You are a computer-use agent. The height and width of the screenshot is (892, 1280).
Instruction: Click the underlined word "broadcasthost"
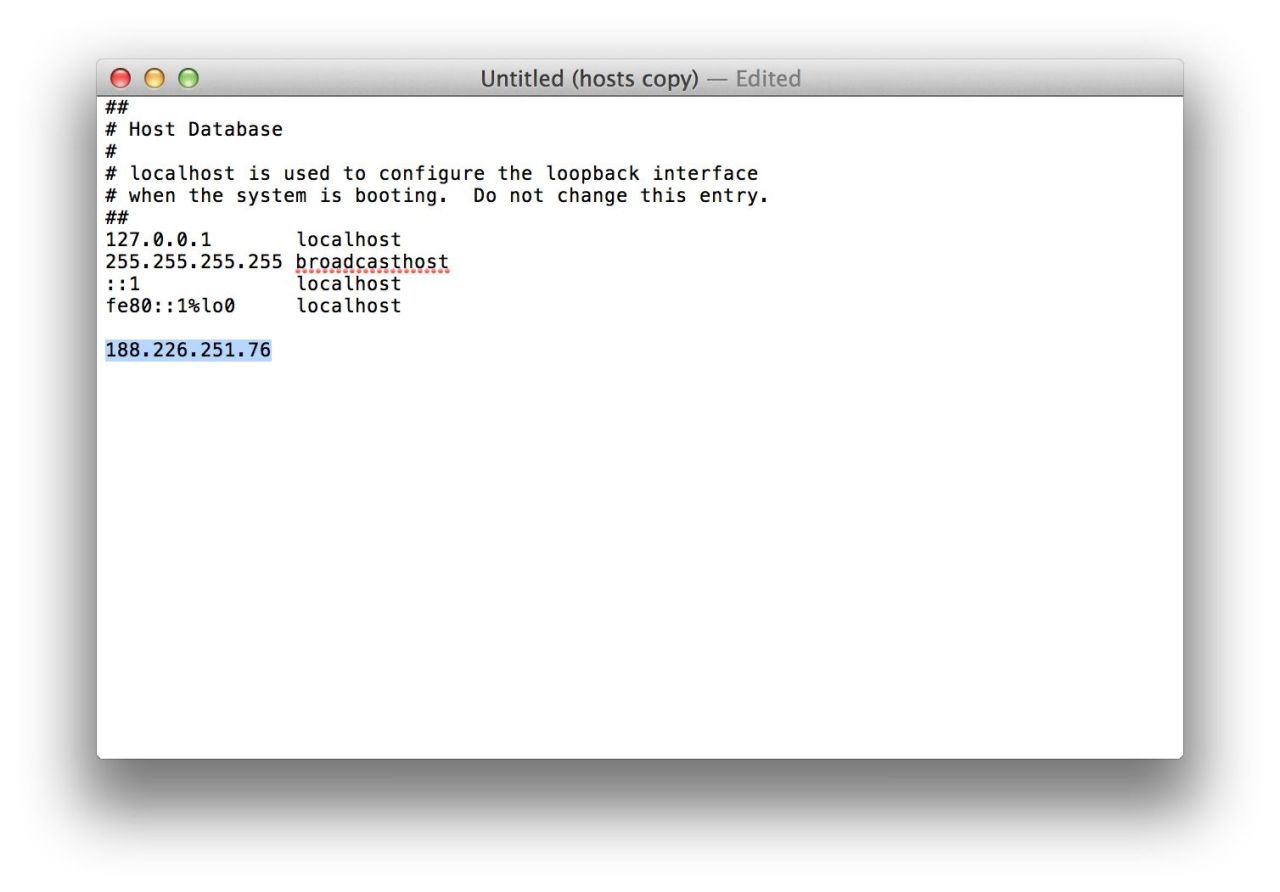(x=372, y=262)
